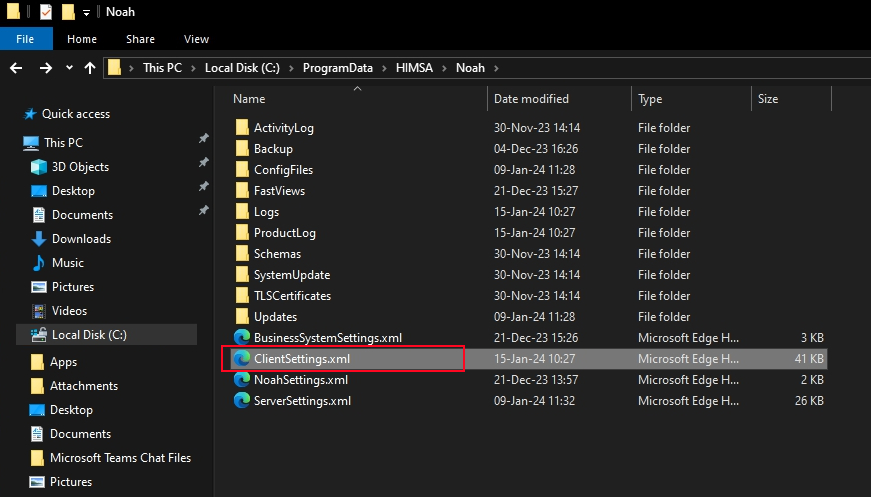Expand chevron after ProgramData in address bar
Viewport: 871px width, 497px height.
(x=384, y=68)
